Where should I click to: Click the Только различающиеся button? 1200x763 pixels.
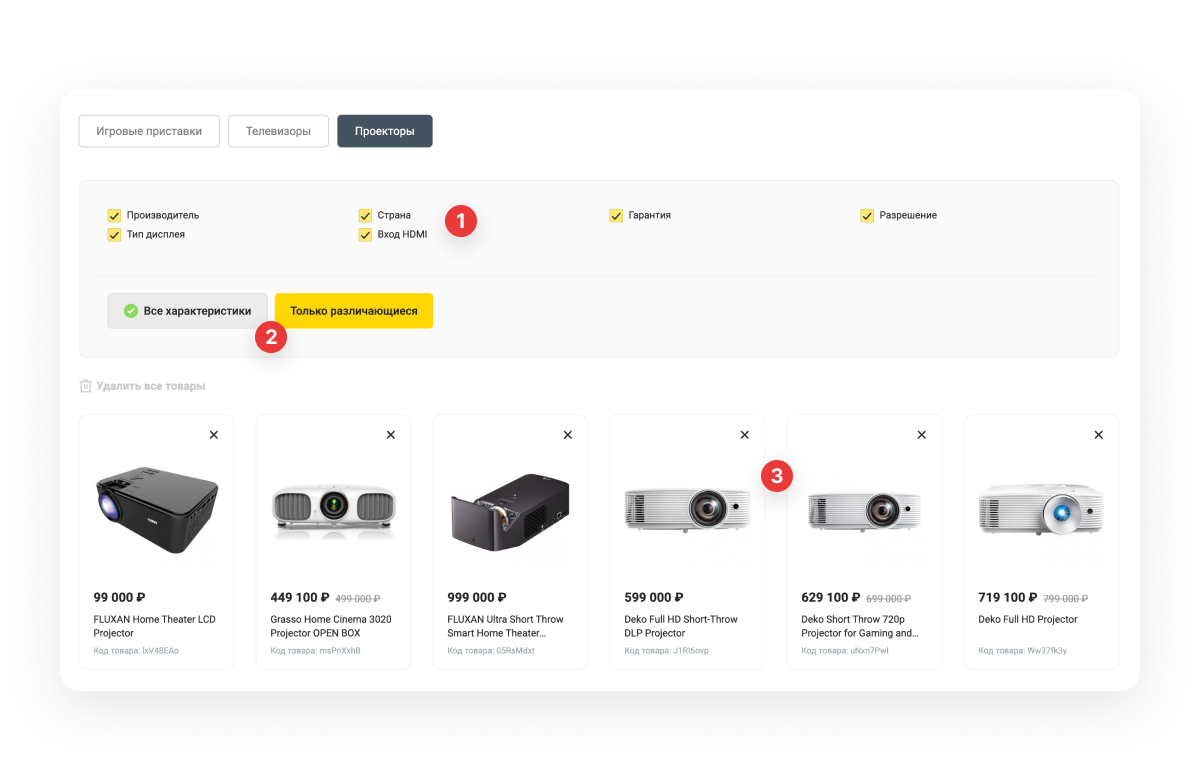pos(354,311)
